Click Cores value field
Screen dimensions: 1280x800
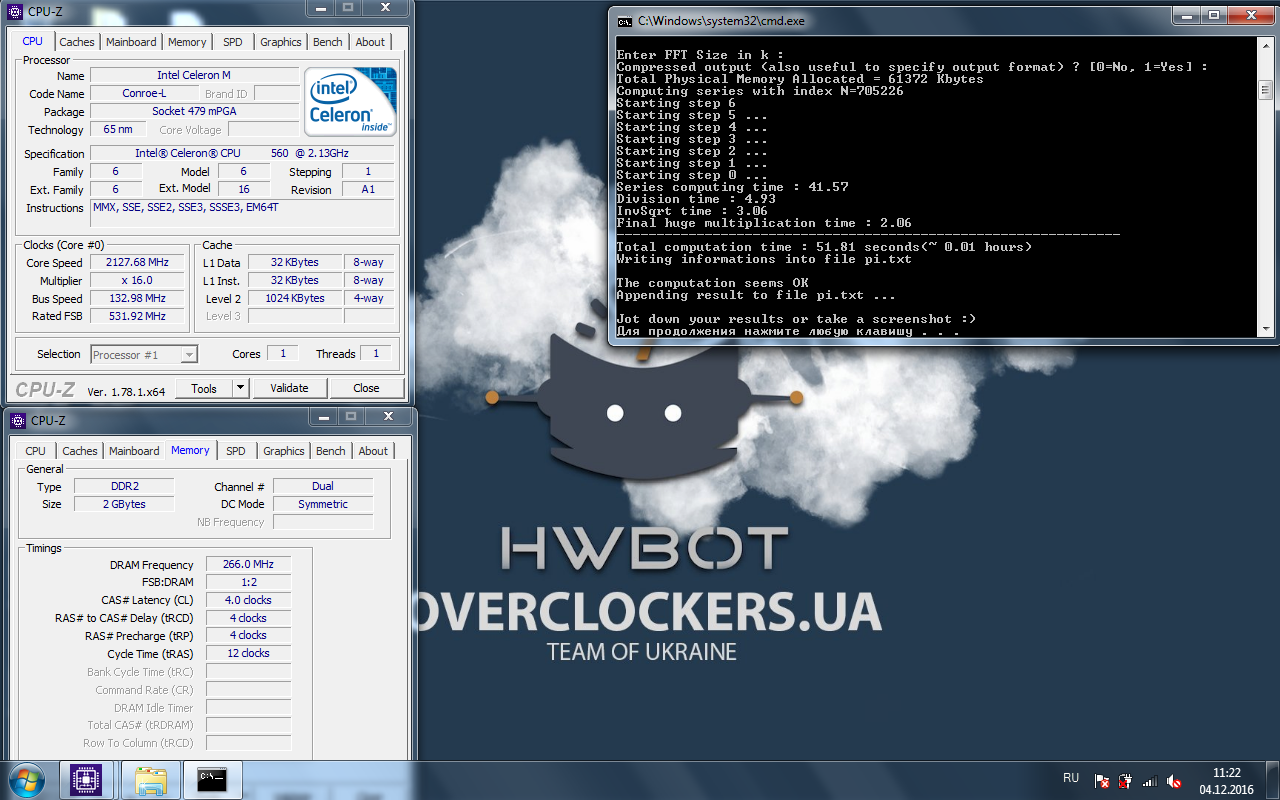283,354
